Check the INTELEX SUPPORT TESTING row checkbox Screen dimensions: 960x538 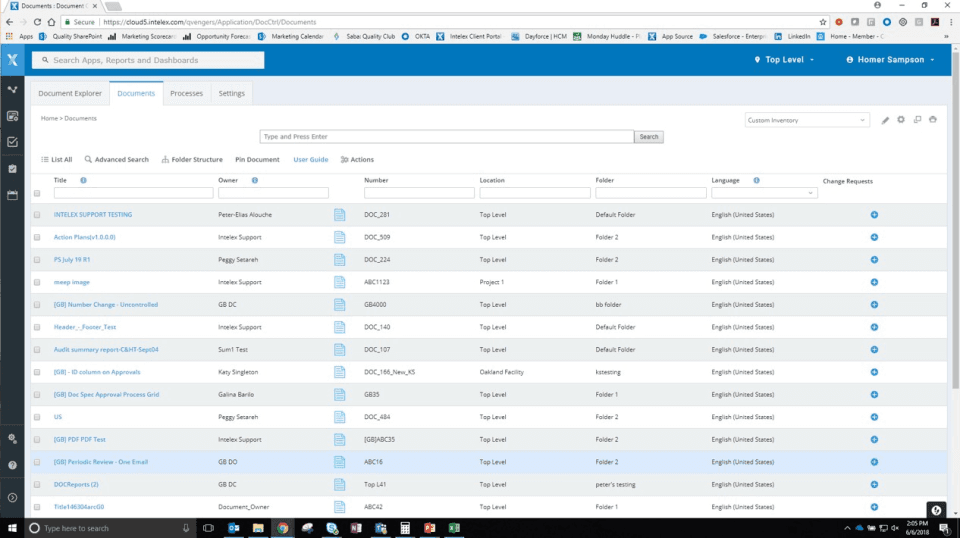click(37, 215)
